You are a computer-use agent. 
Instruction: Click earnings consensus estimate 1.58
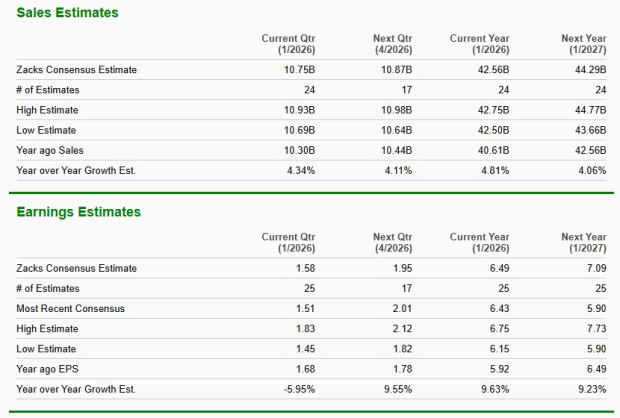point(306,268)
